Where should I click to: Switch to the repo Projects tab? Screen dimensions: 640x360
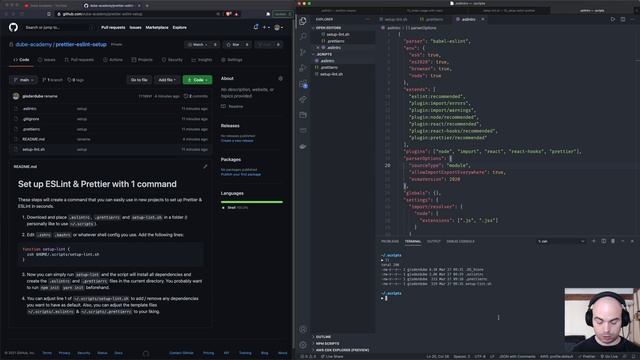pos(142,60)
